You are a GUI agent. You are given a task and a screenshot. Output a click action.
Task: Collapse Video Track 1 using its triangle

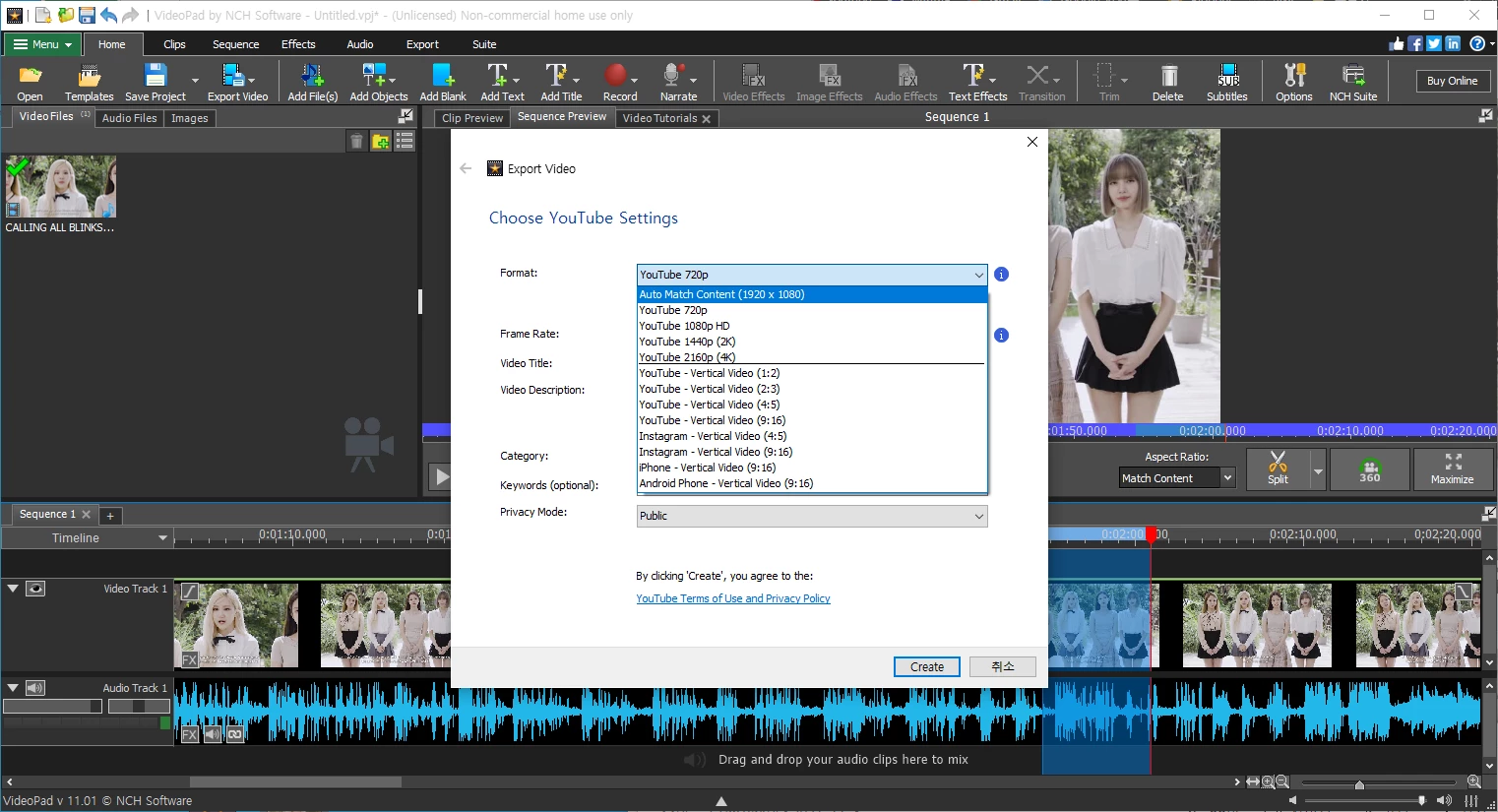coord(13,588)
